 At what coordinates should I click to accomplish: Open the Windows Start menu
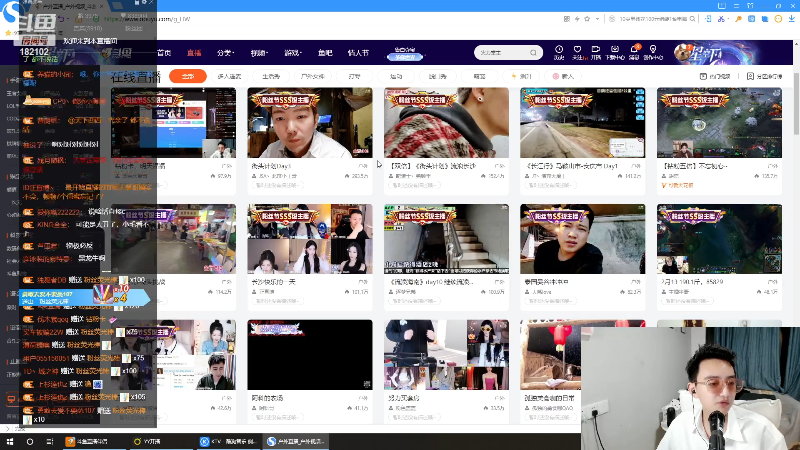(10, 441)
